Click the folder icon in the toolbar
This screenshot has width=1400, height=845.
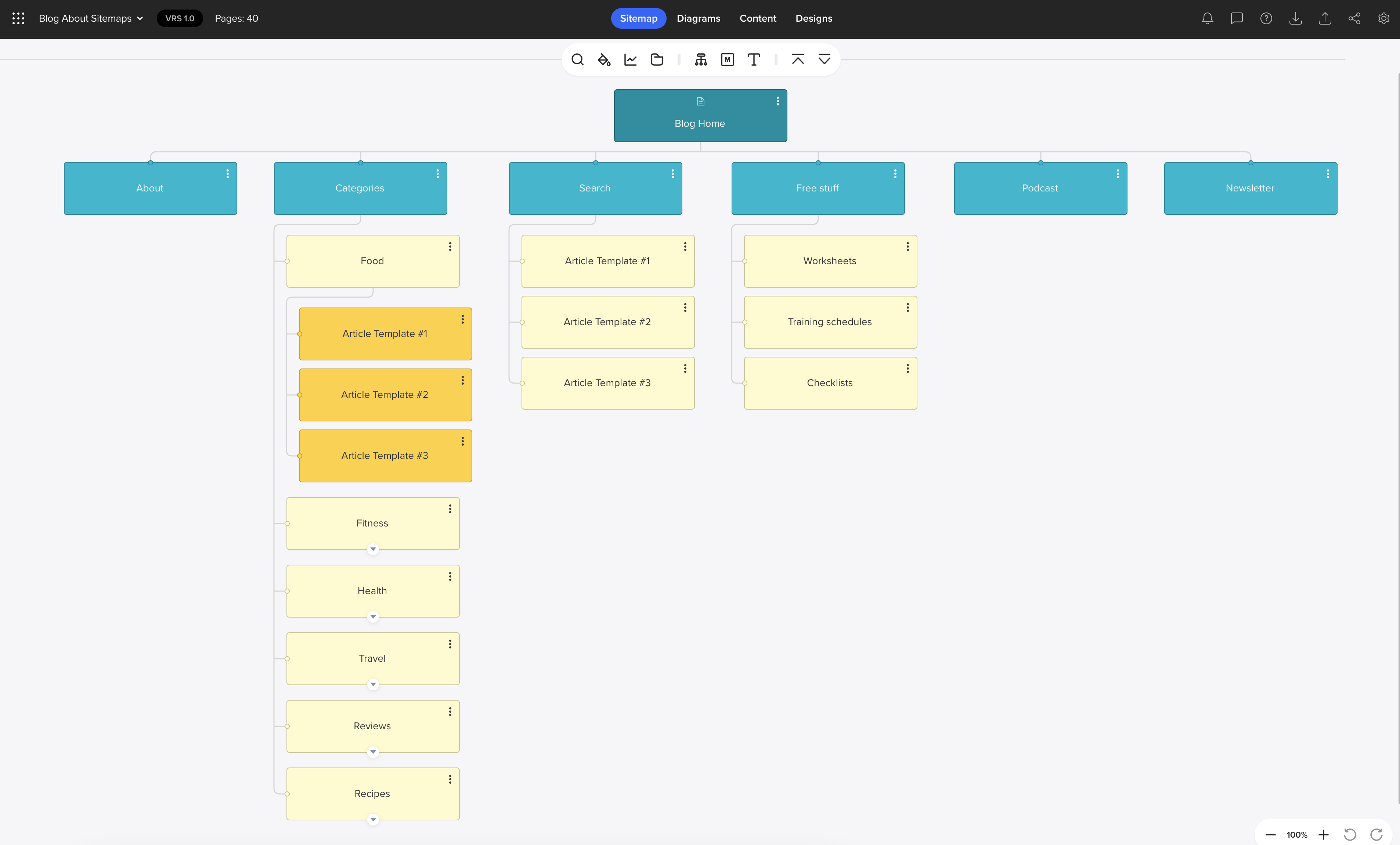tap(657, 59)
